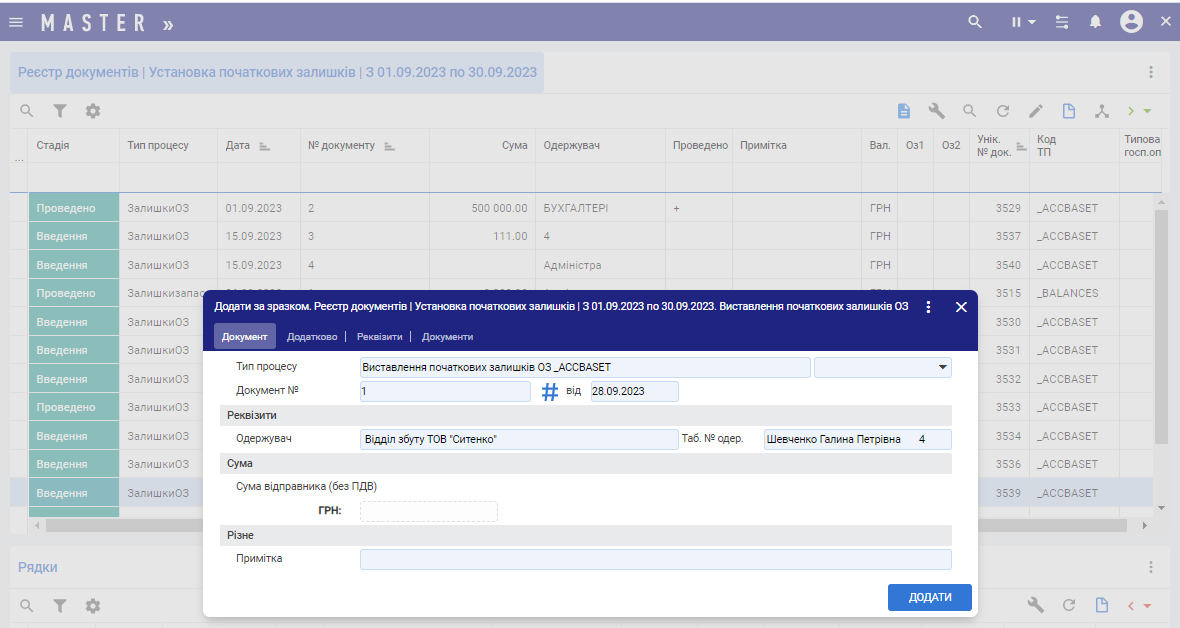
Task: Switch to the Додатково tab
Action: [312, 337]
